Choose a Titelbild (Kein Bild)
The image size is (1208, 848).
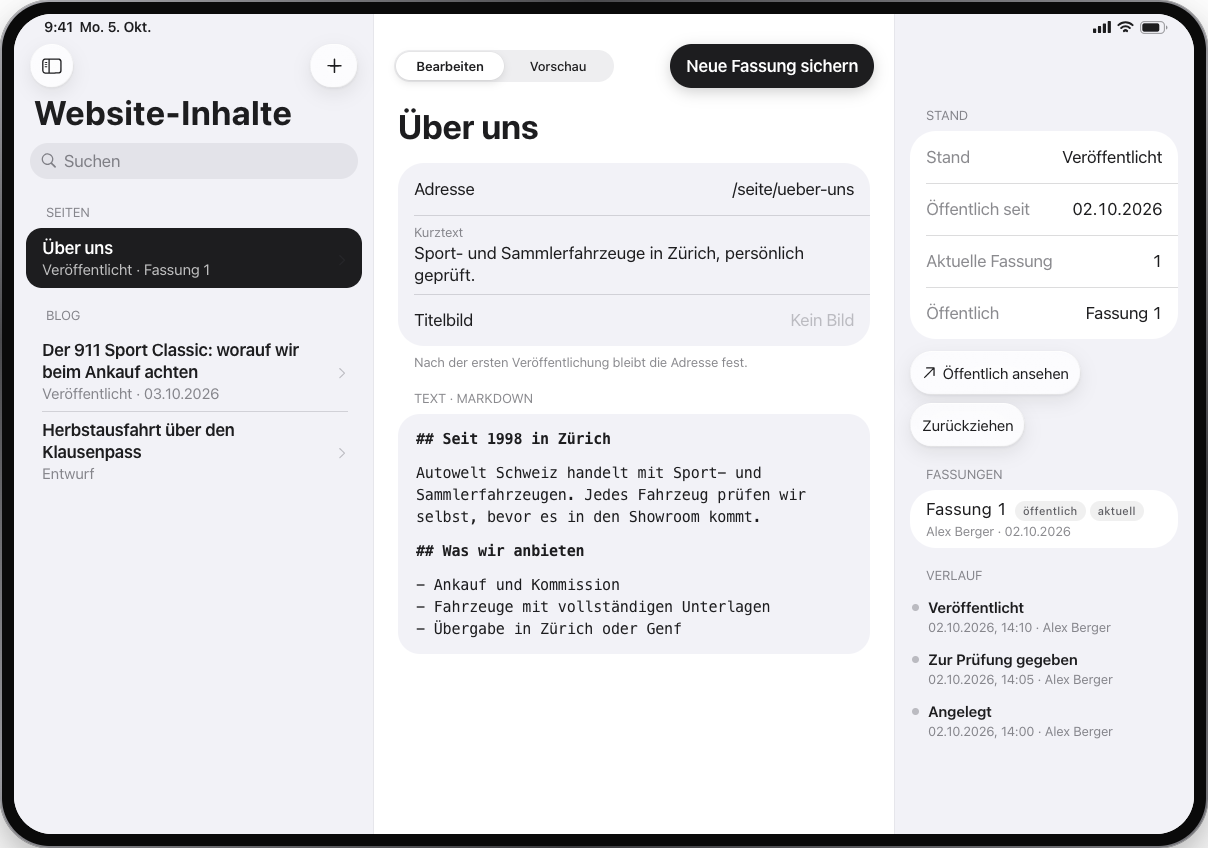634,321
